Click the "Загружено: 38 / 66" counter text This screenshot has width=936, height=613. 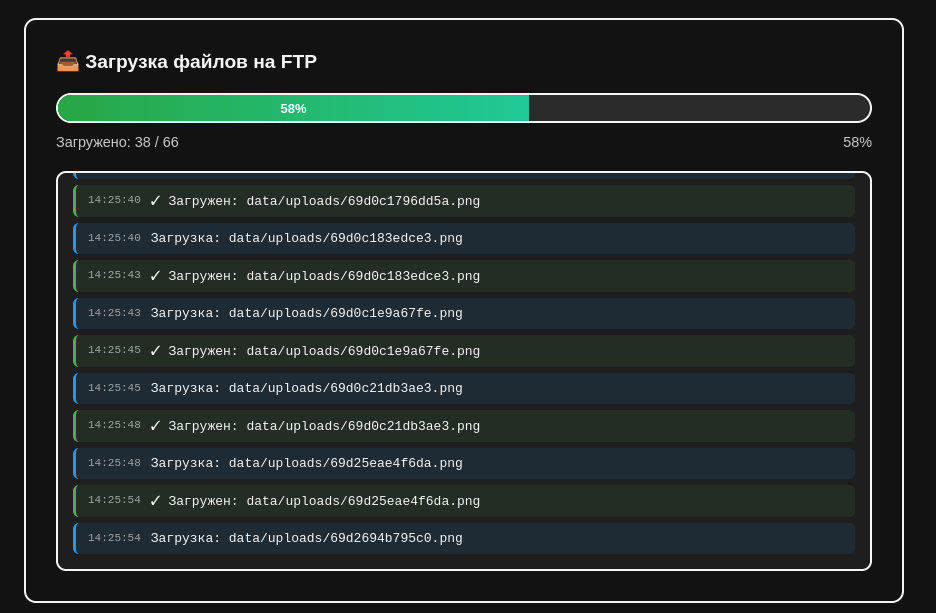click(x=117, y=142)
